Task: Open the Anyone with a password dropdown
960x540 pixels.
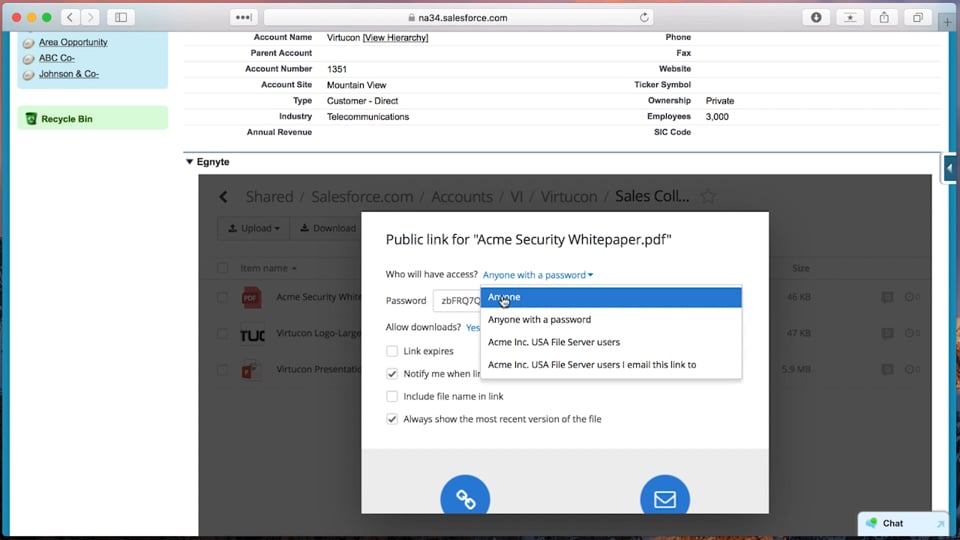Action: [x=538, y=275]
